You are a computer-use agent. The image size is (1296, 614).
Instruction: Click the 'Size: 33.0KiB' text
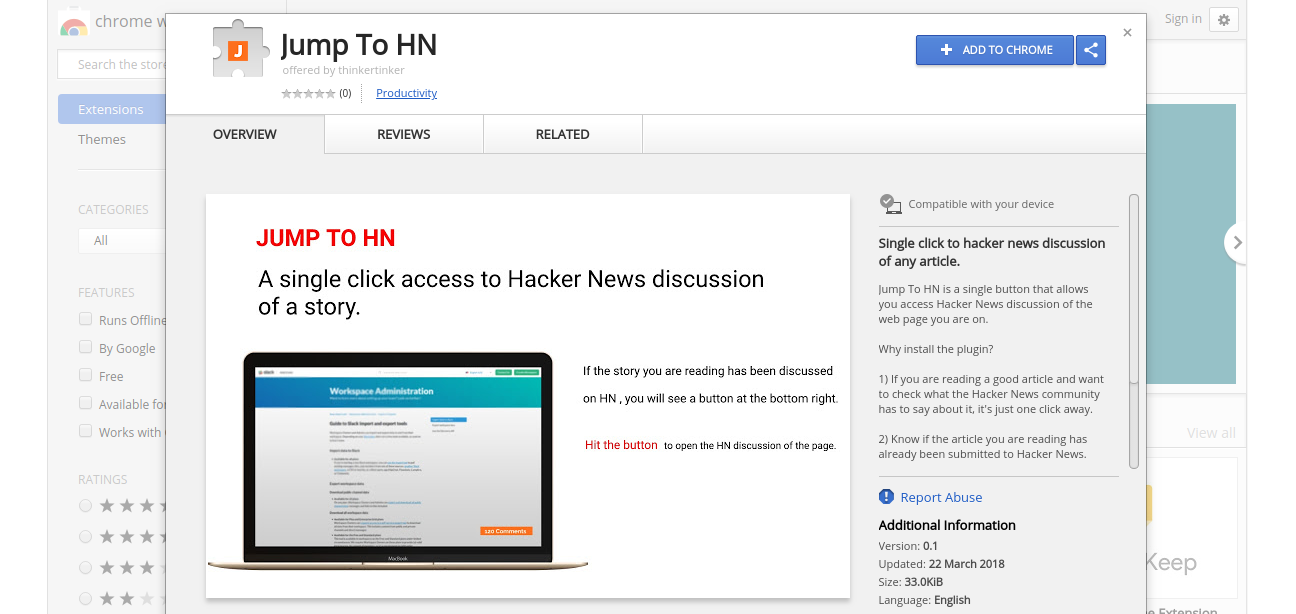pyautogui.click(x=911, y=582)
